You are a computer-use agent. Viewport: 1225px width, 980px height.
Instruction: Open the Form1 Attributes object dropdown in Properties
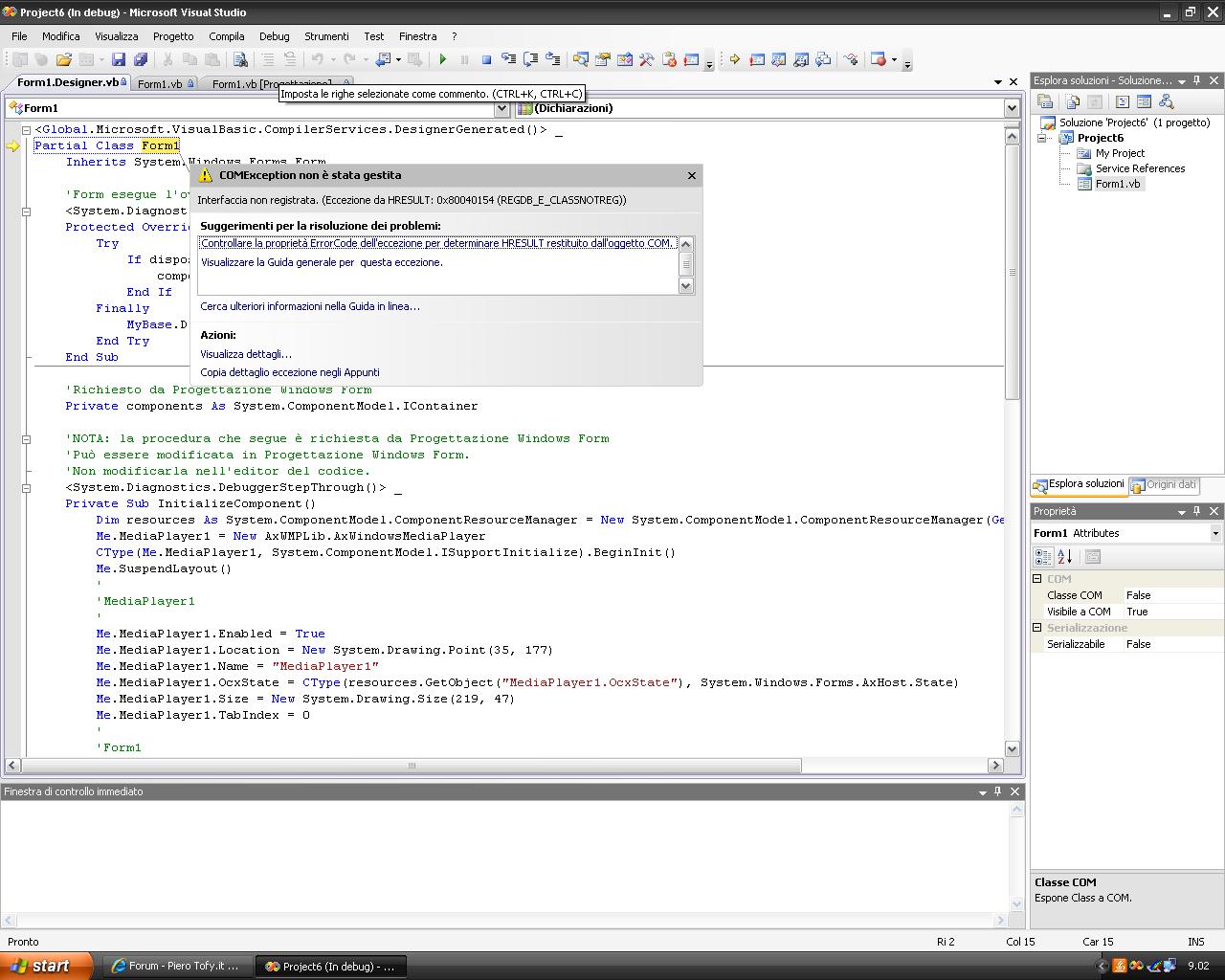pyautogui.click(x=1215, y=533)
